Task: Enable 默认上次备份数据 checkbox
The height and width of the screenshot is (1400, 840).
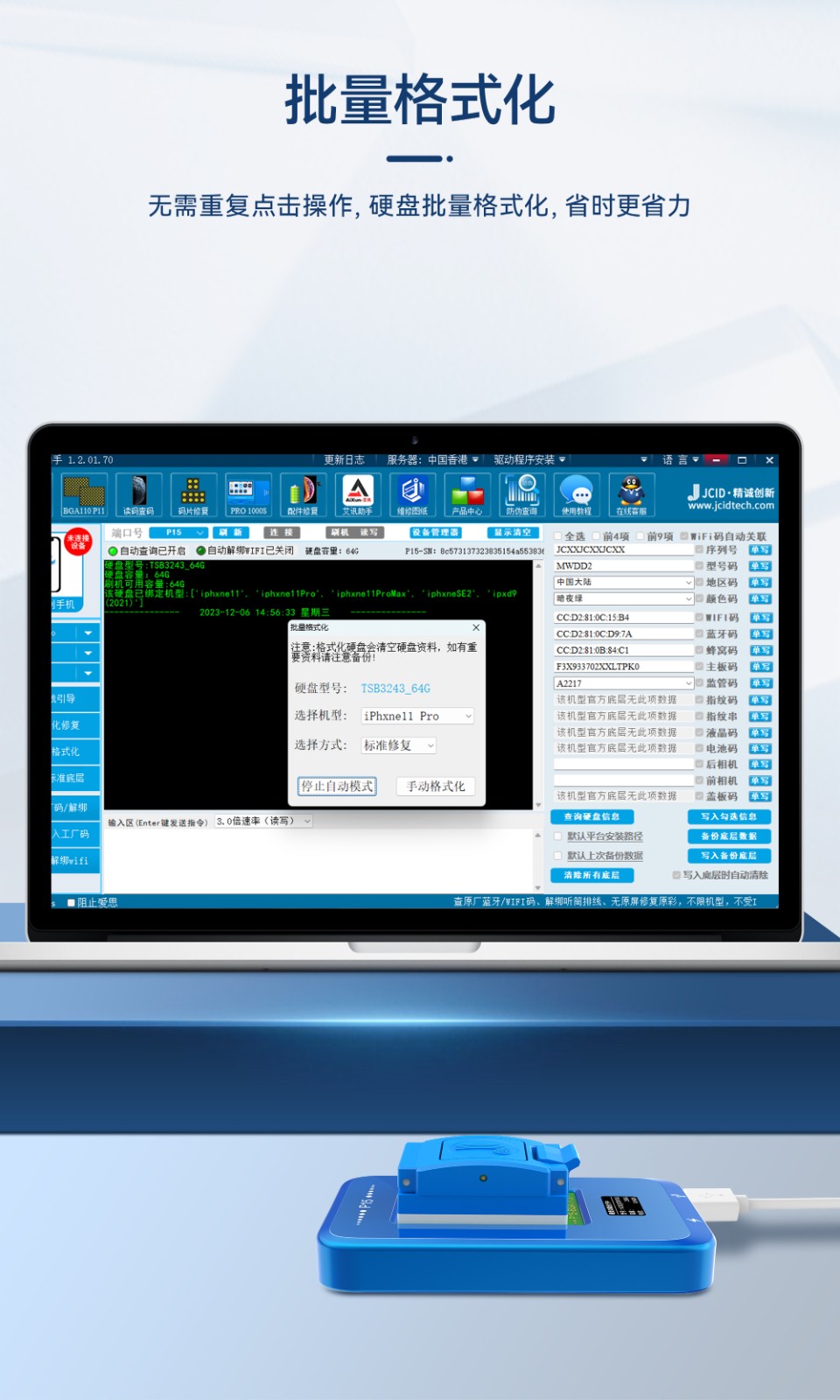Action: click(558, 856)
